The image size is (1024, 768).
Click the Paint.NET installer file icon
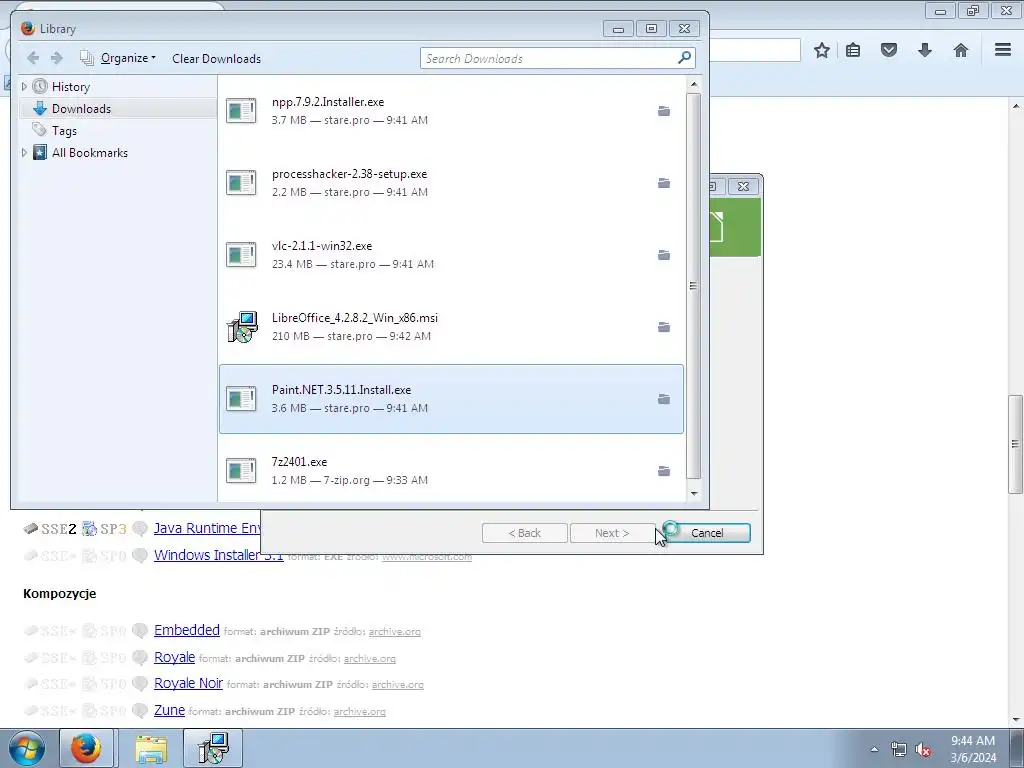tap(241, 399)
